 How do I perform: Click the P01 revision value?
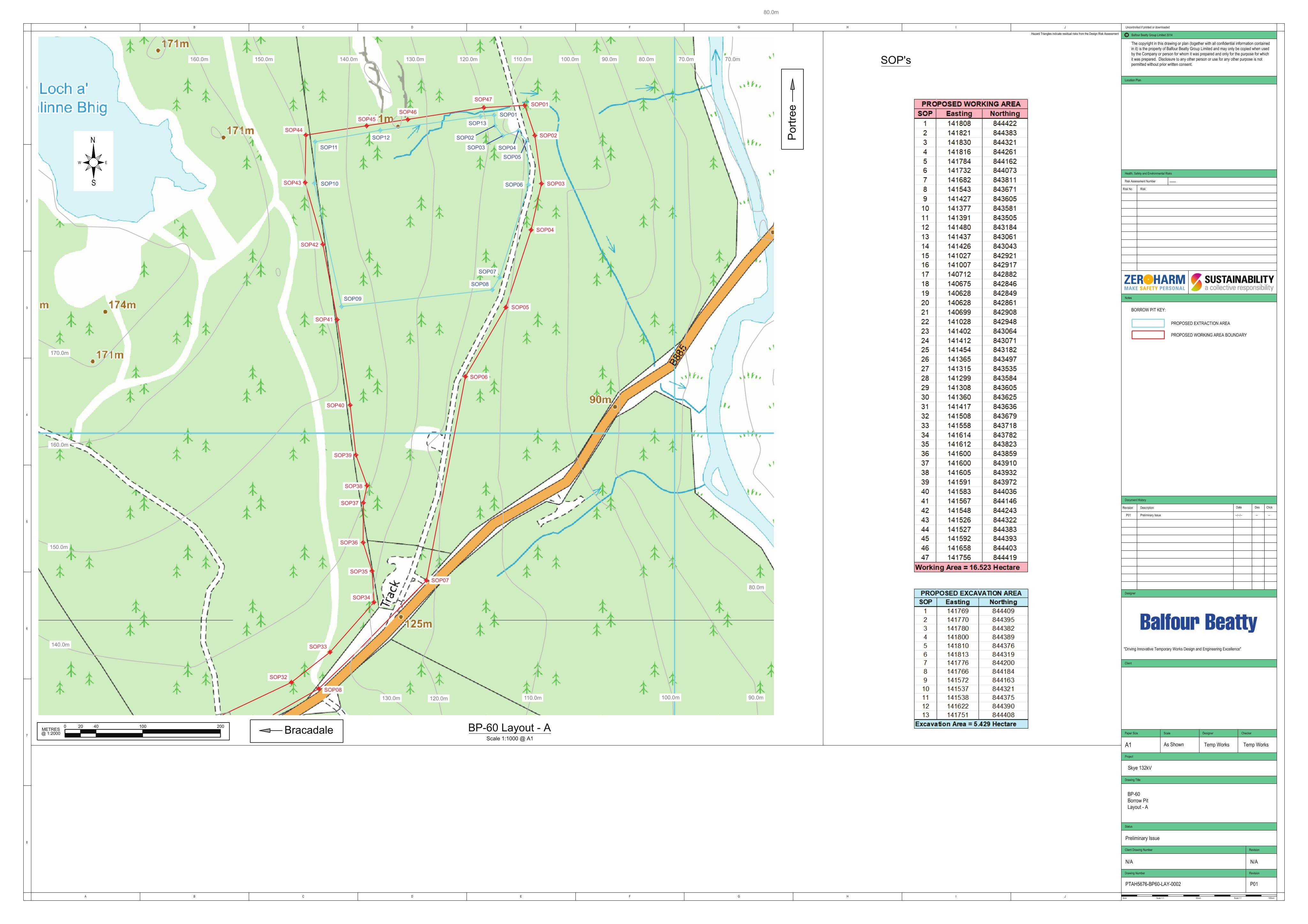click(x=1254, y=884)
